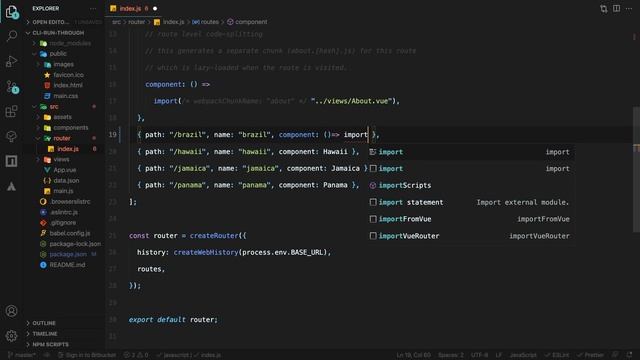Click the routes breadcrumb segment
Screen dimensions: 640x360
[x=206, y=22]
